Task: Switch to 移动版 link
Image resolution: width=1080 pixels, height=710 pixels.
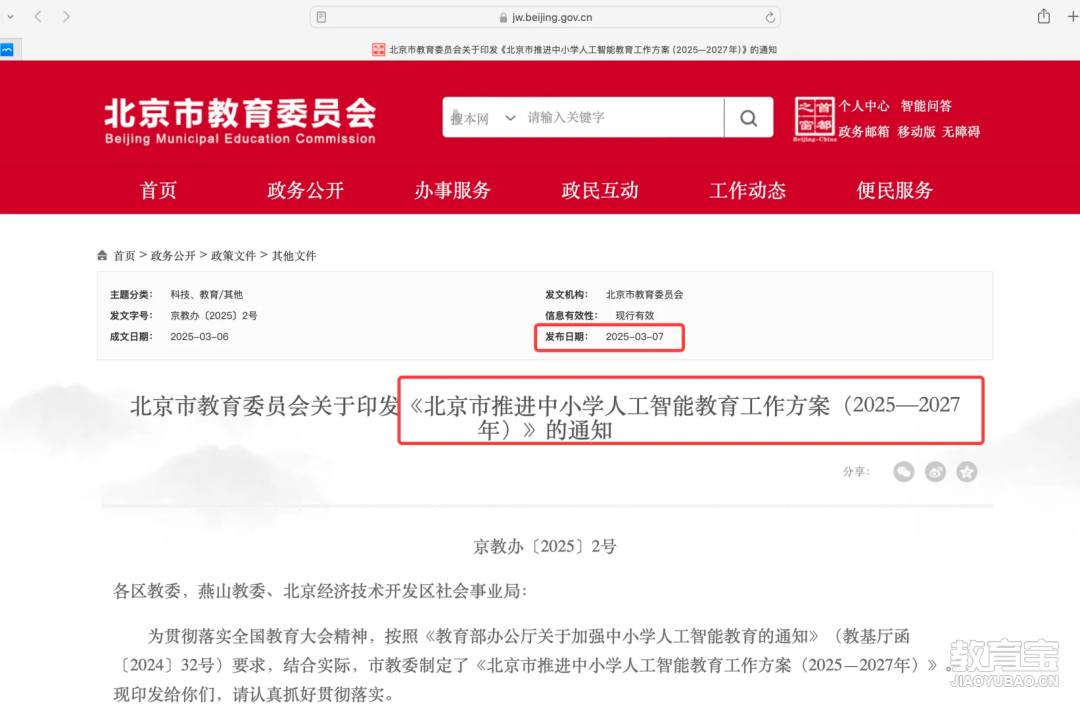Action: pyautogui.click(x=916, y=132)
